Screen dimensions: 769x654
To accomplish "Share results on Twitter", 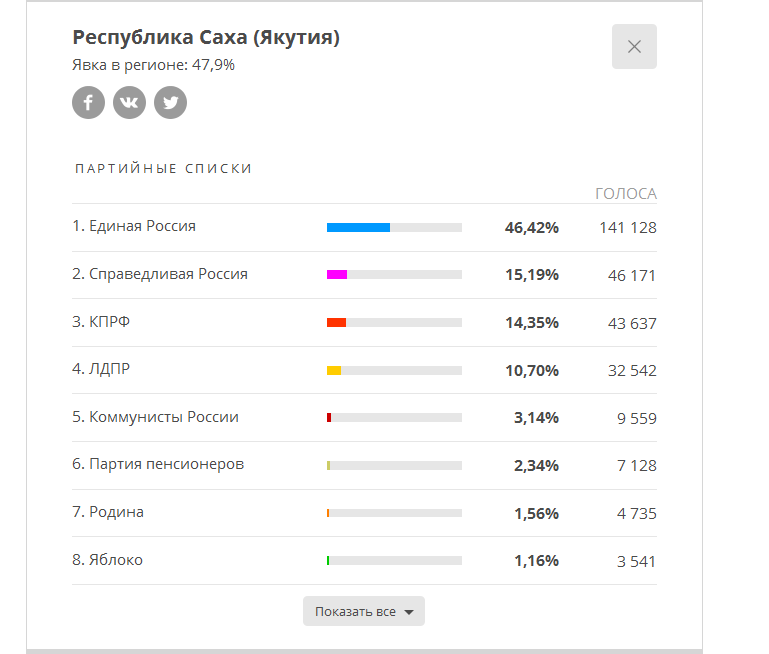I will (170, 102).
